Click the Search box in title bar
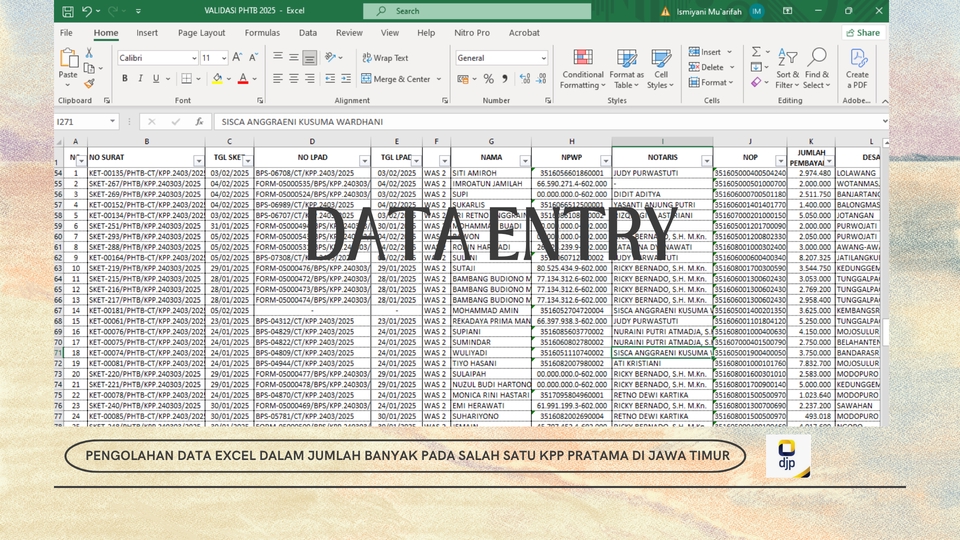Screen dimensions: 960x540 click(x=477, y=11)
